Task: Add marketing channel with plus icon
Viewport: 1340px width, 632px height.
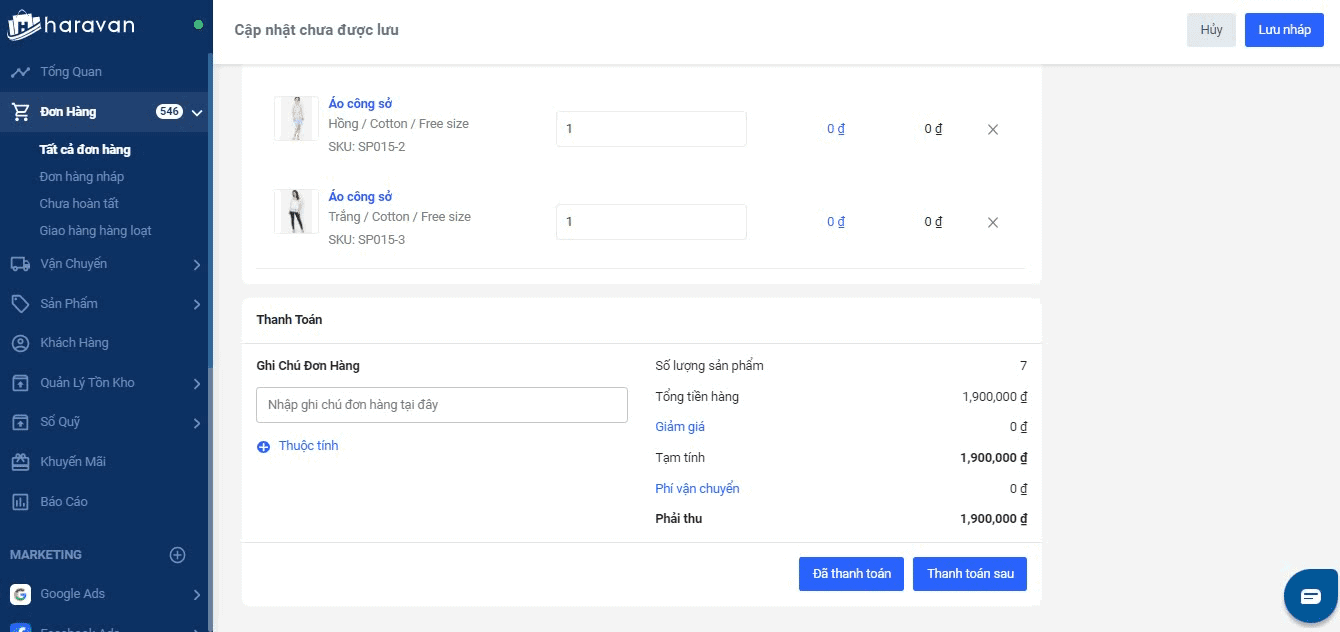Action: (x=178, y=555)
